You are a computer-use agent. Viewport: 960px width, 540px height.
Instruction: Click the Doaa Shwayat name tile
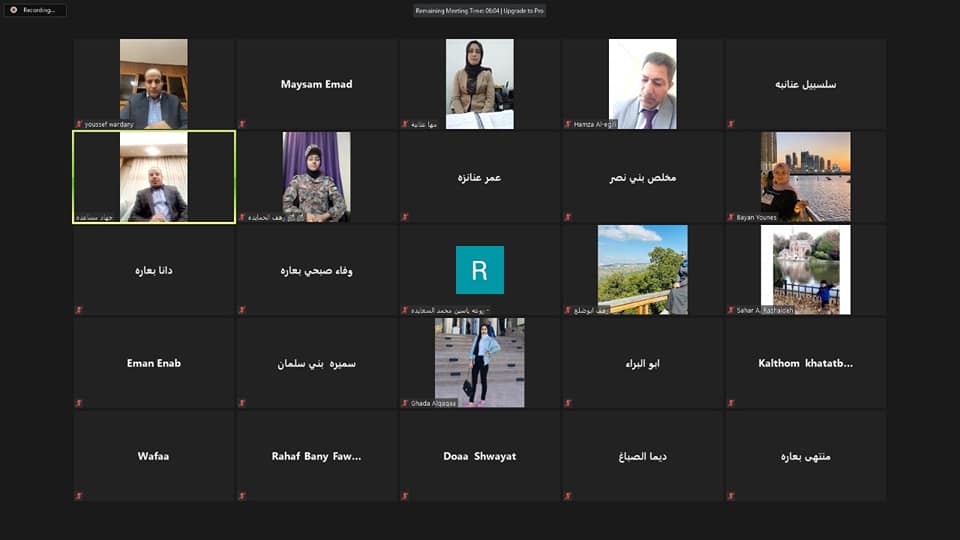coord(479,456)
